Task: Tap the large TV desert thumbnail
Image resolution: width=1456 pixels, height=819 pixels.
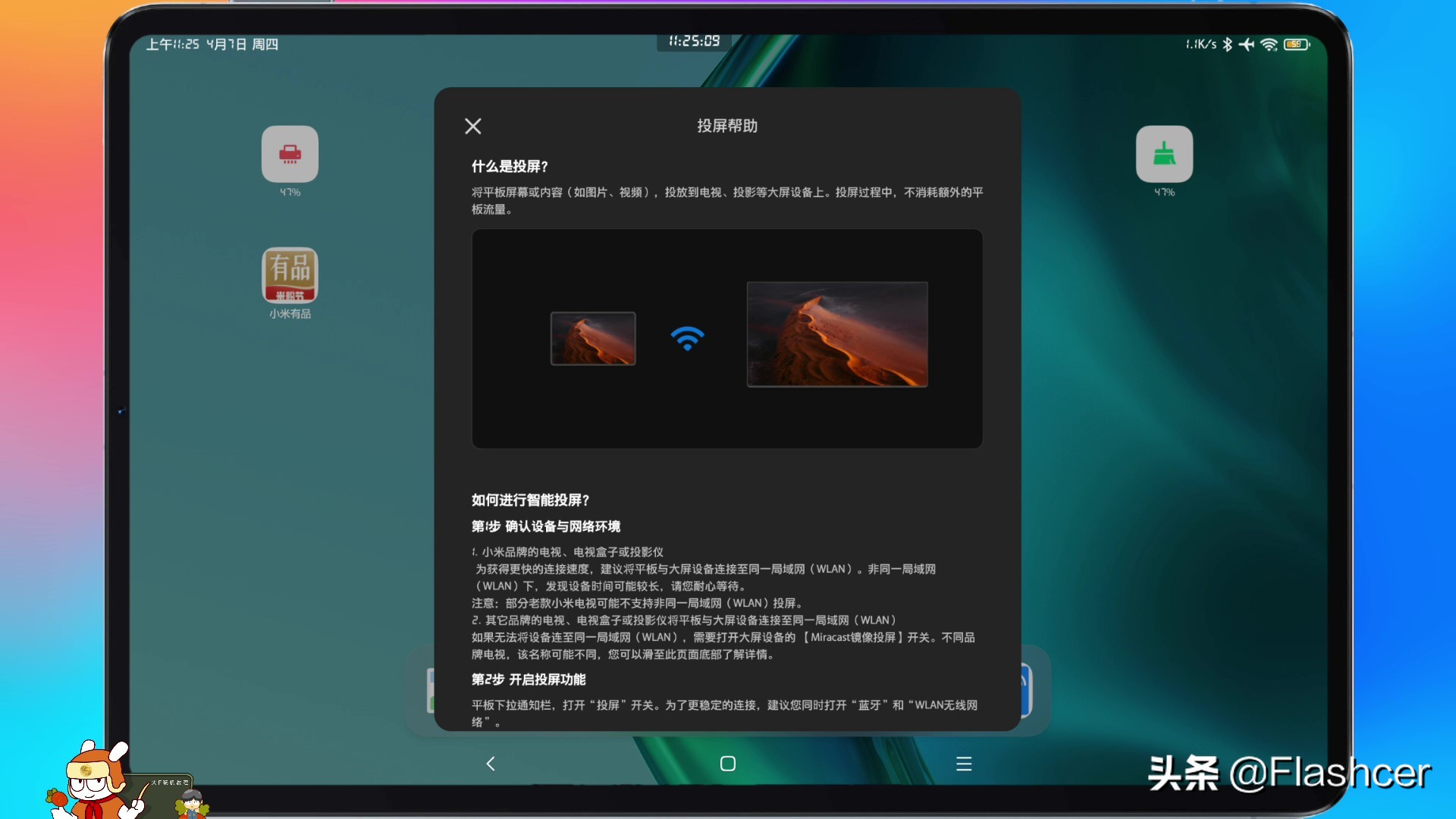Action: (837, 334)
